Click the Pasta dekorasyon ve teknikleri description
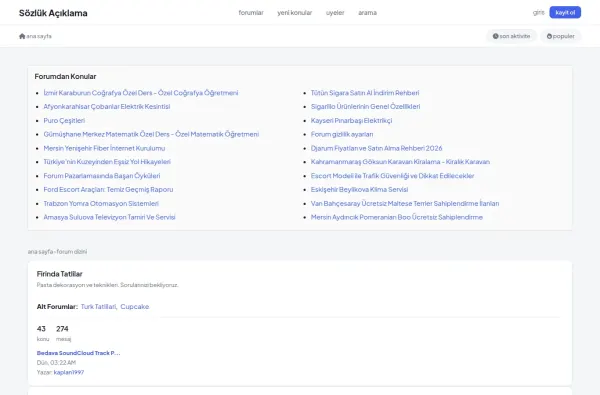The image size is (600, 395). pos(108,285)
